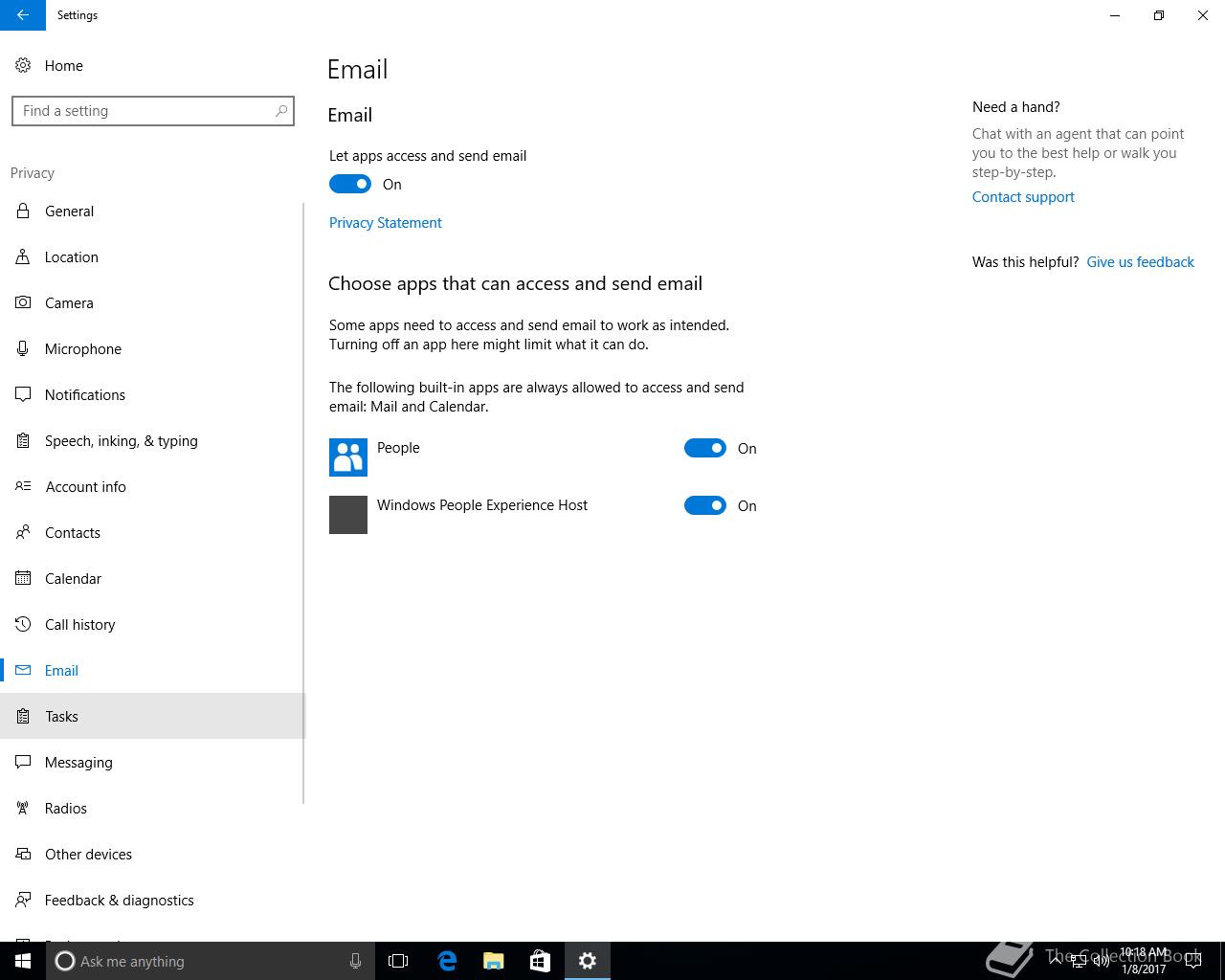
Task: Select Speech, inking, & typing
Action: click(152, 441)
